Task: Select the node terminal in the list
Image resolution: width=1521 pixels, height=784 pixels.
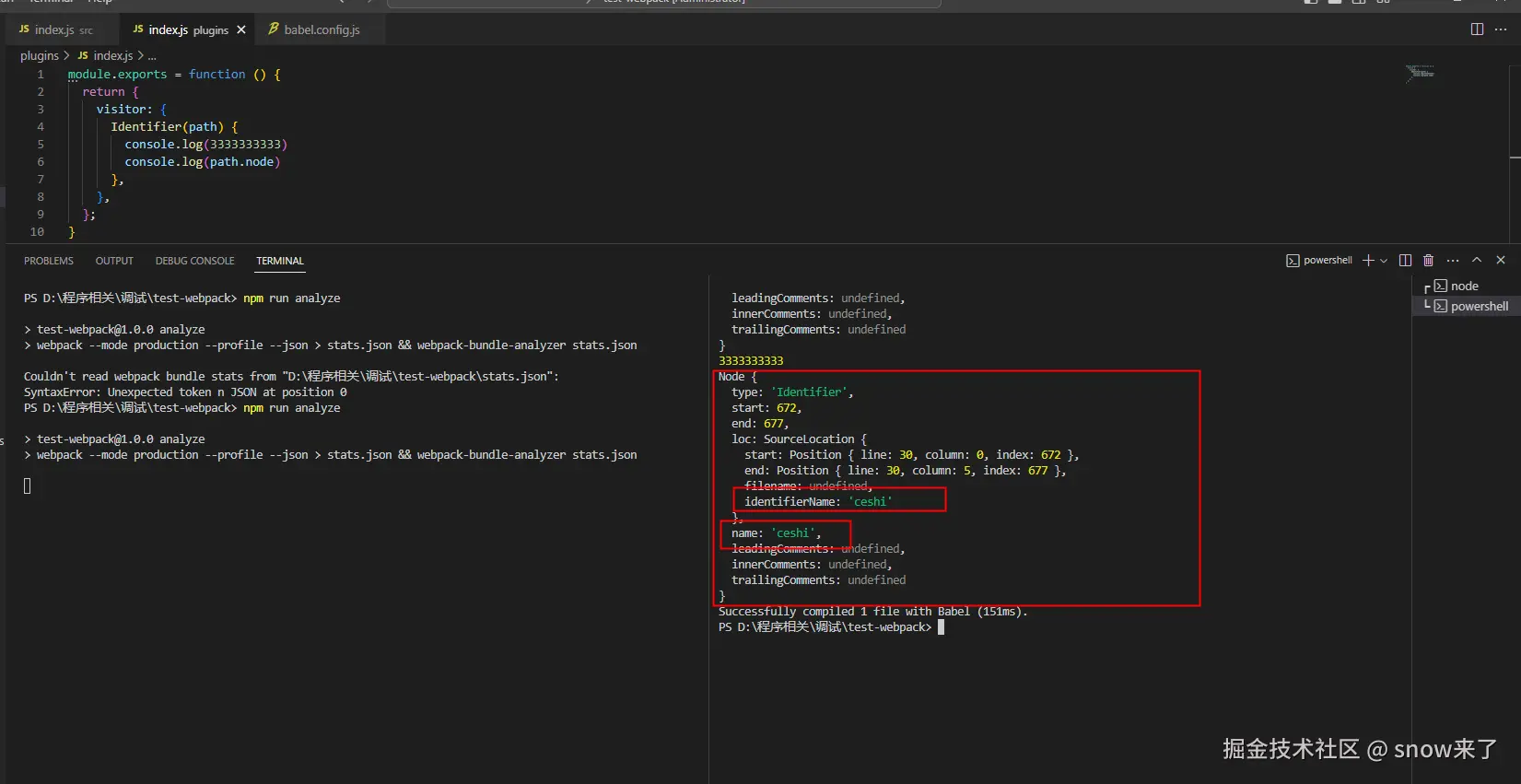Action: (x=1467, y=286)
